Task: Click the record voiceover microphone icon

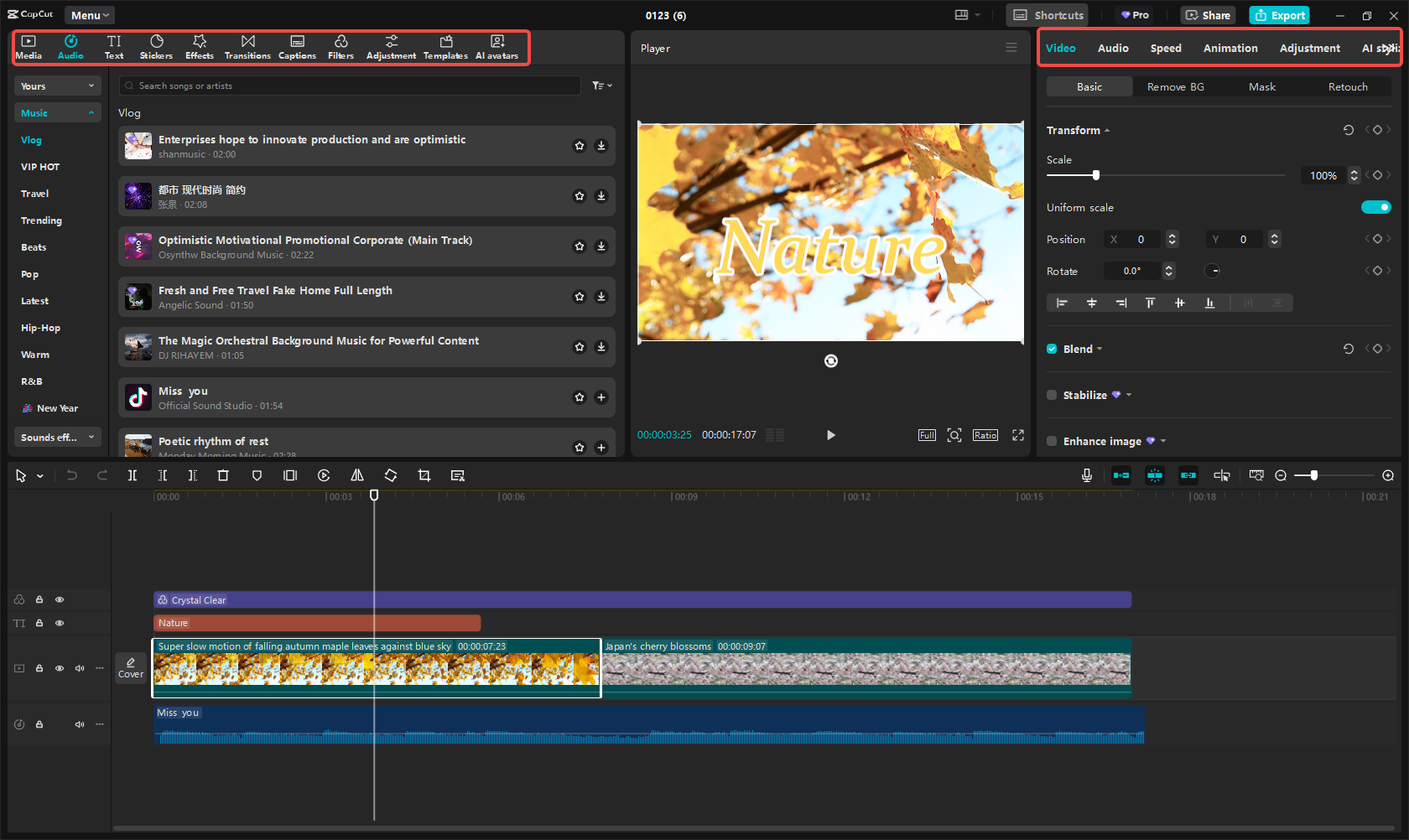Action: click(x=1086, y=475)
